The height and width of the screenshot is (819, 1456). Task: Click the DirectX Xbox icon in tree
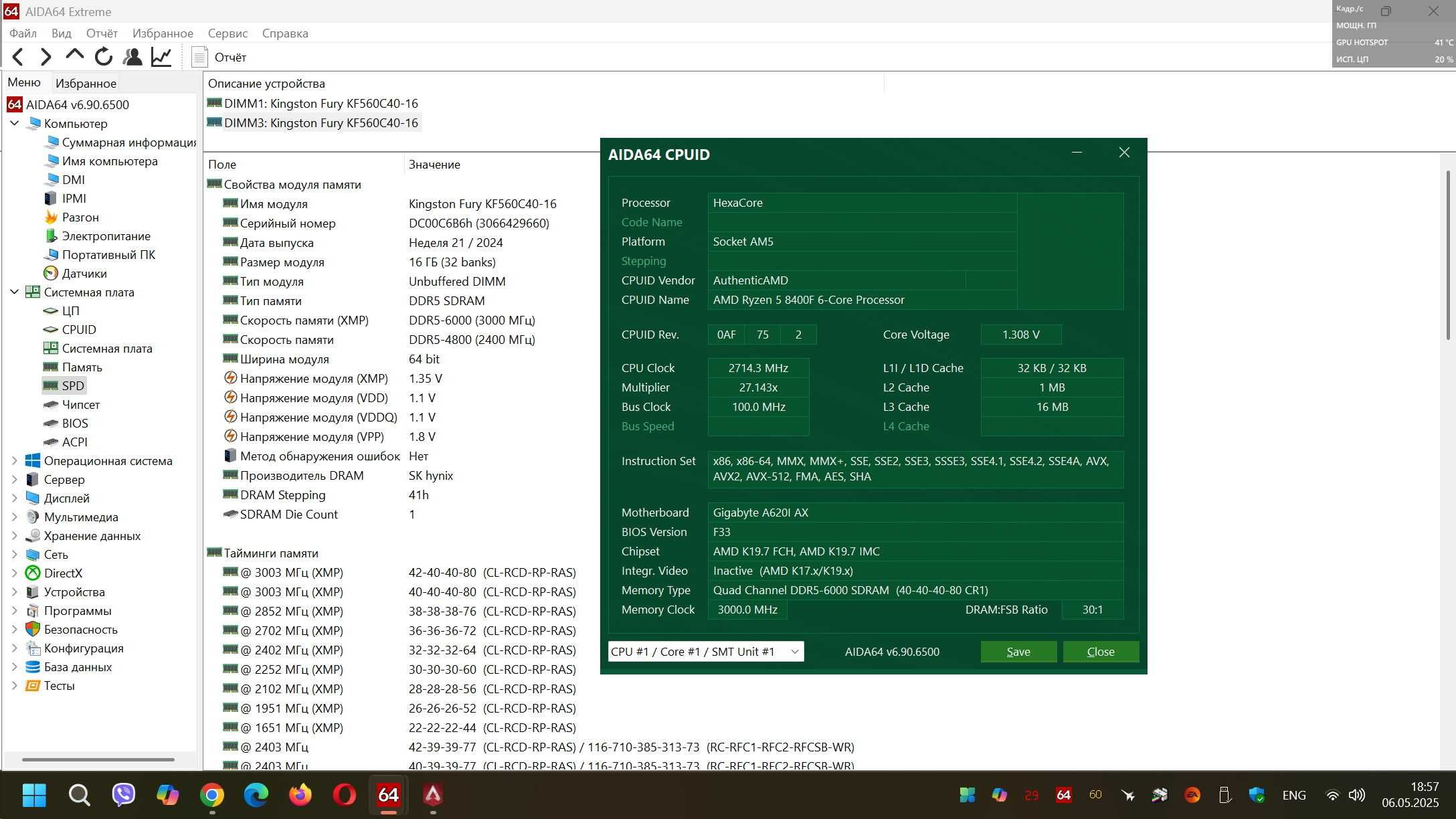coord(32,573)
